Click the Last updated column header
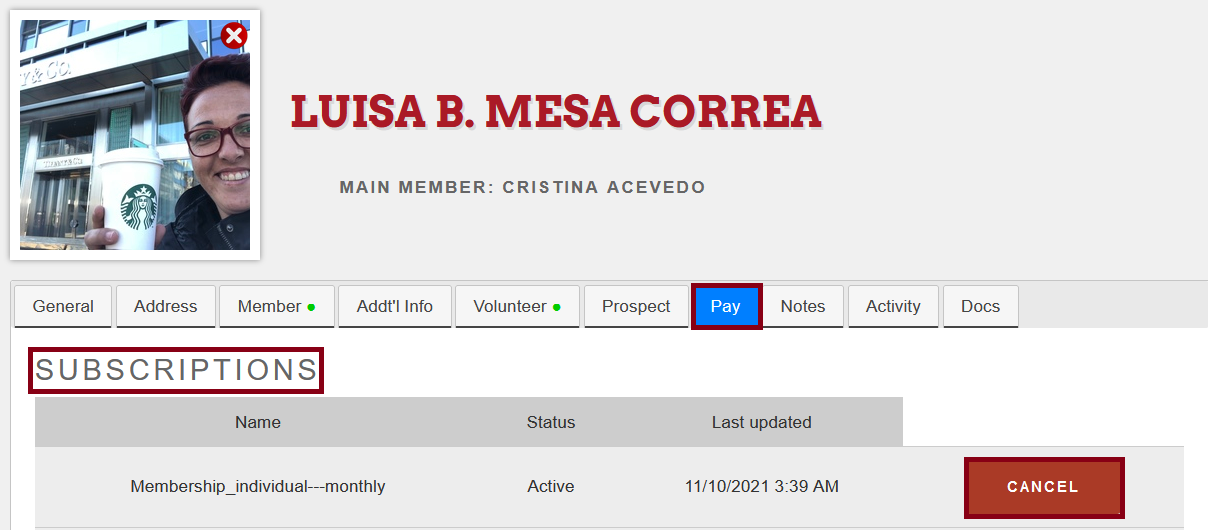Viewport: 1208px width, 530px height. [x=762, y=422]
